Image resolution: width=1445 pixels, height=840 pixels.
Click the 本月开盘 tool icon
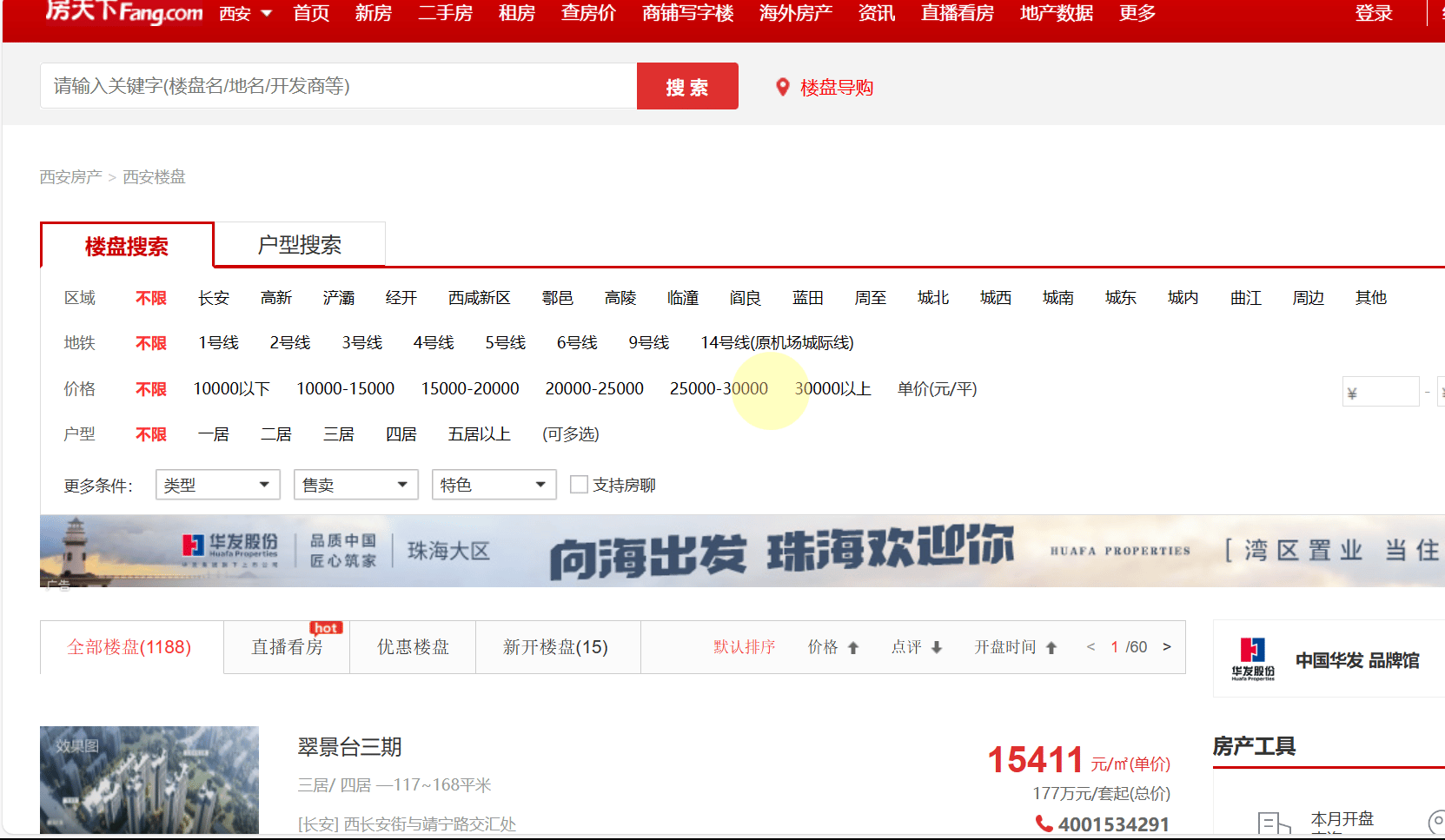(x=1274, y=823)
